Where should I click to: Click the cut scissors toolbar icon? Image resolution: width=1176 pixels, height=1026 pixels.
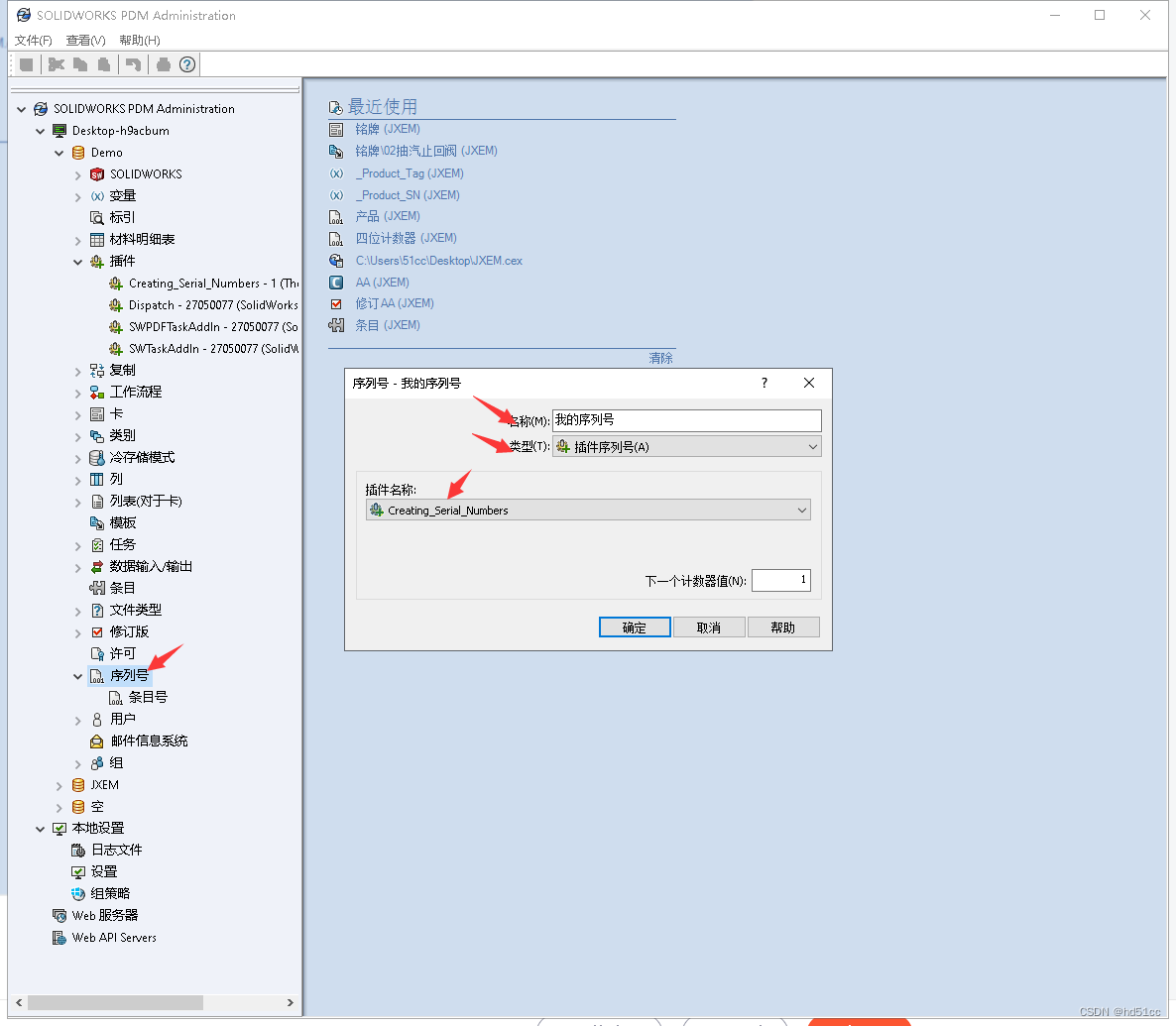57,64
